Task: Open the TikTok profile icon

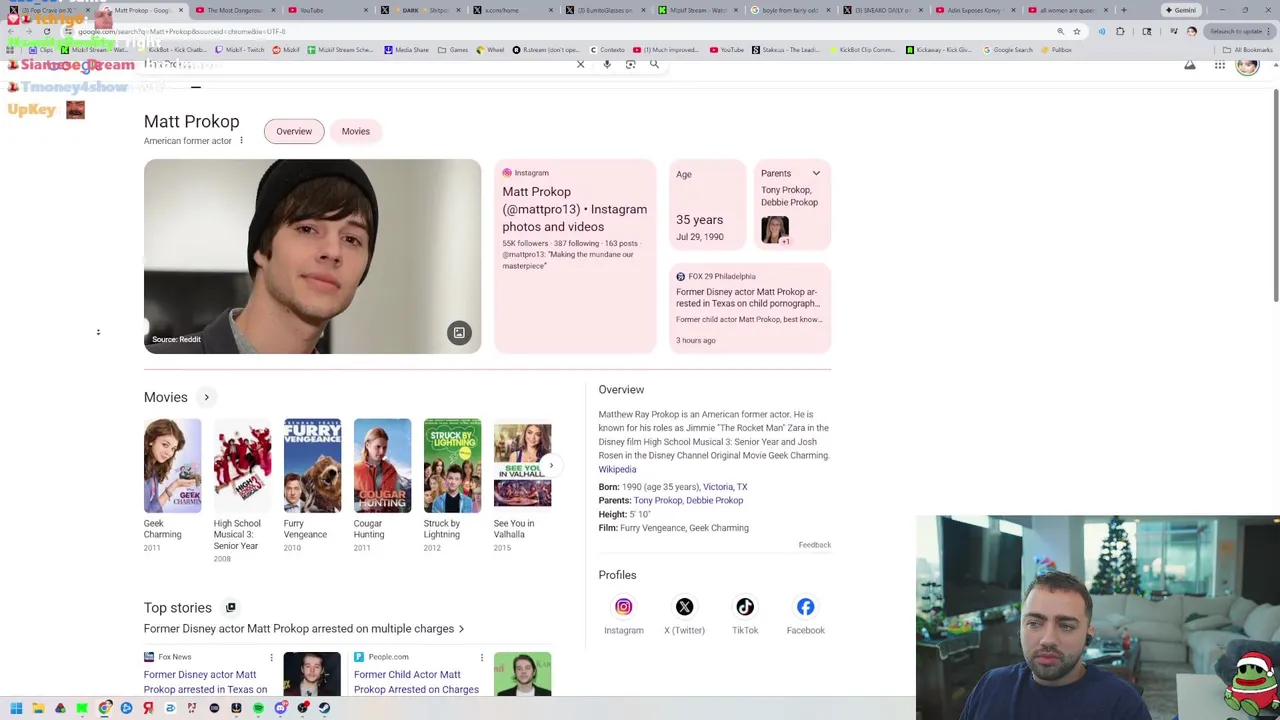Action: point(745,607)
